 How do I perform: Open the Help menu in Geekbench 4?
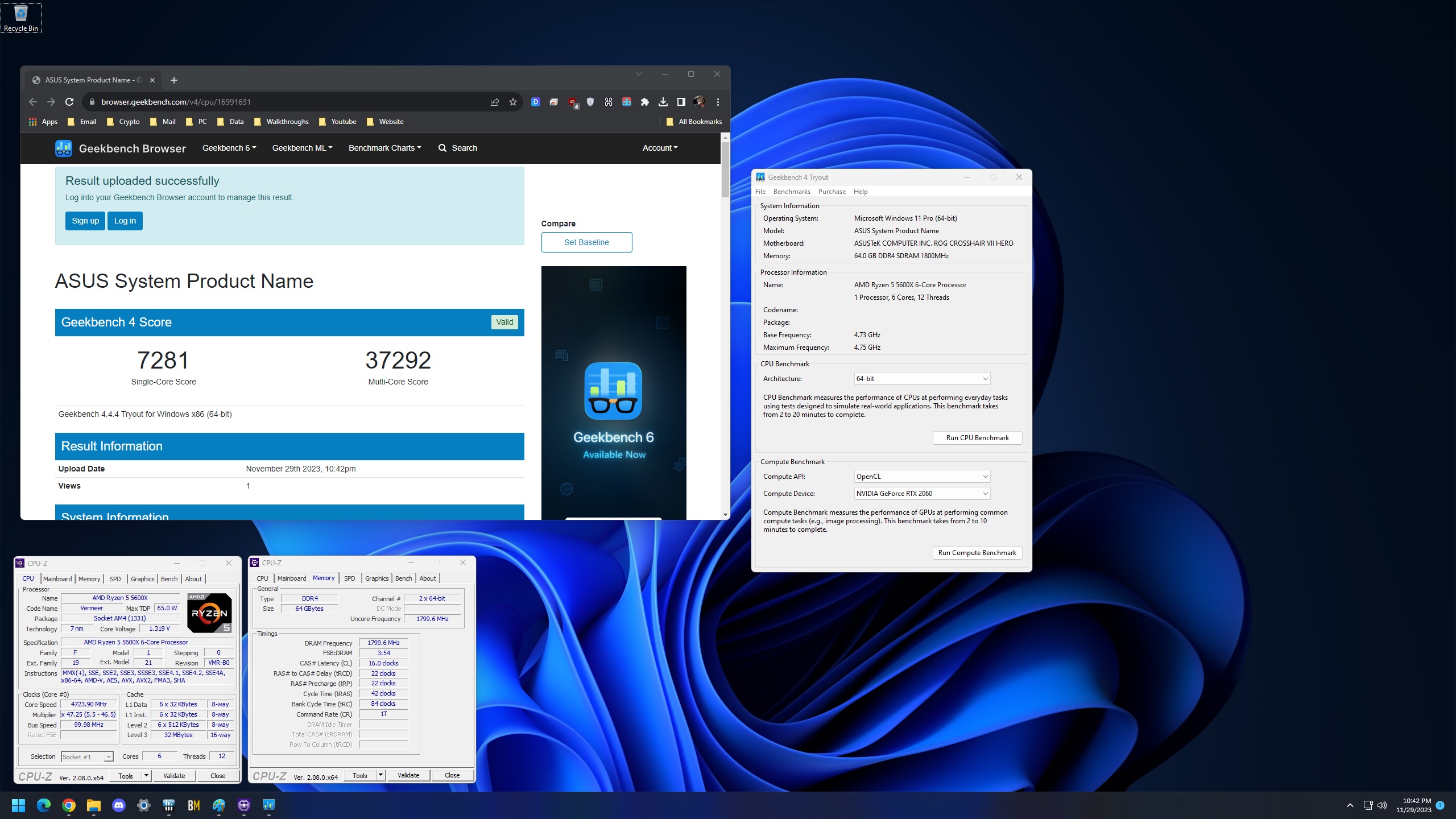click(x=861, y=192)
